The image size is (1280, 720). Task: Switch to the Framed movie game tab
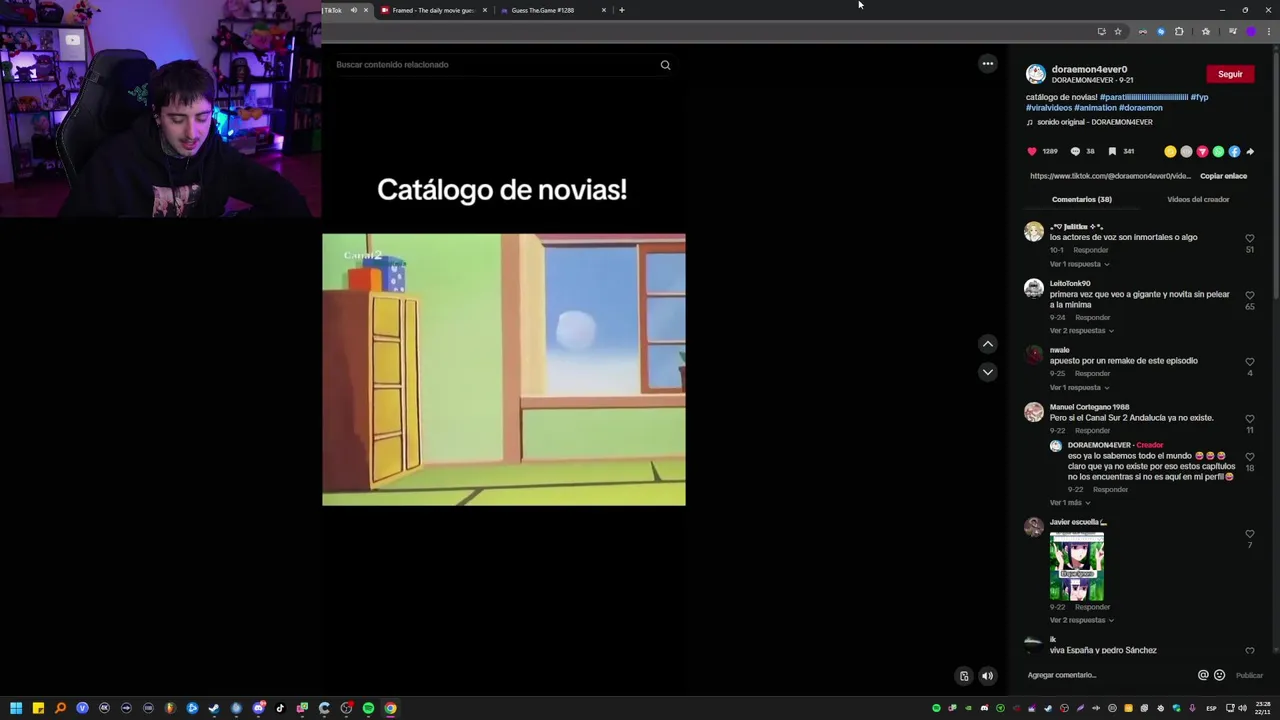click(433, 10)
